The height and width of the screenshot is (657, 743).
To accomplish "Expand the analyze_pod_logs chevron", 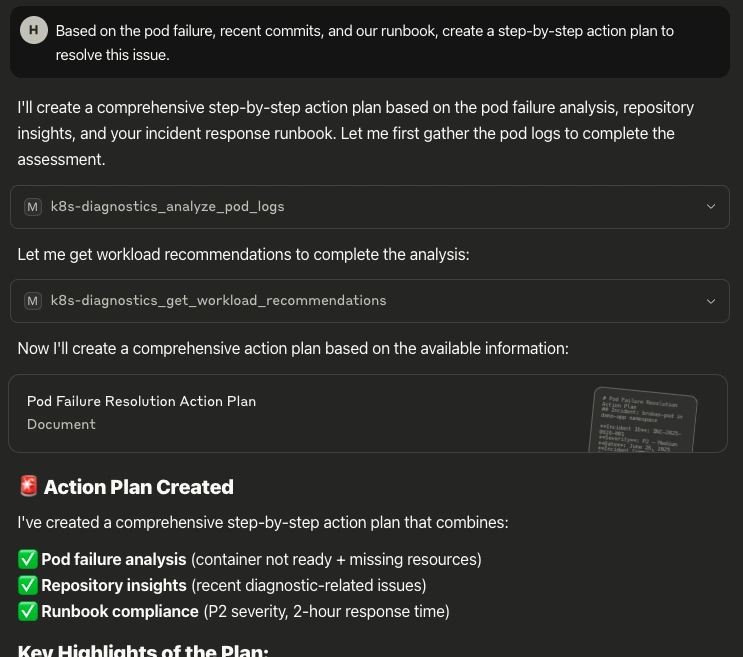I will pyautogui.click(x=711, y=207).
